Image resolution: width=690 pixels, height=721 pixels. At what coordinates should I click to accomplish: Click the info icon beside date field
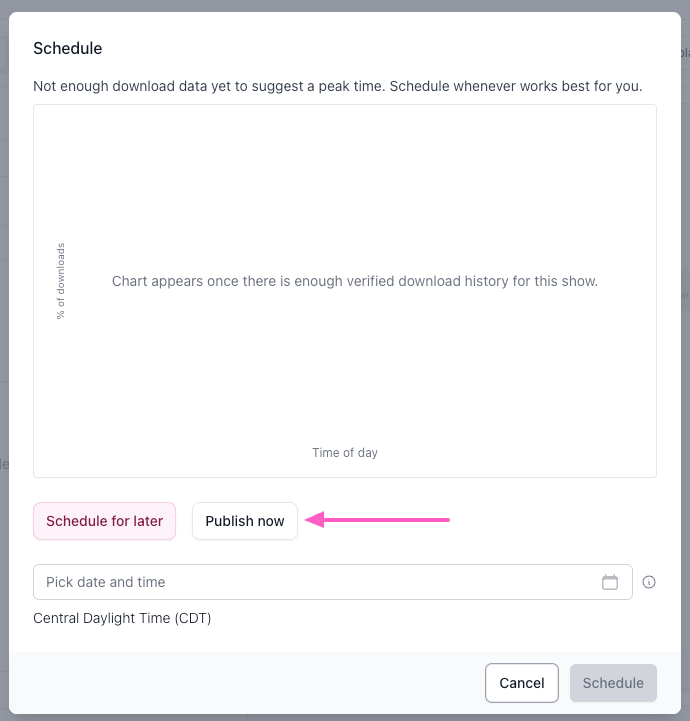point(649,582)
